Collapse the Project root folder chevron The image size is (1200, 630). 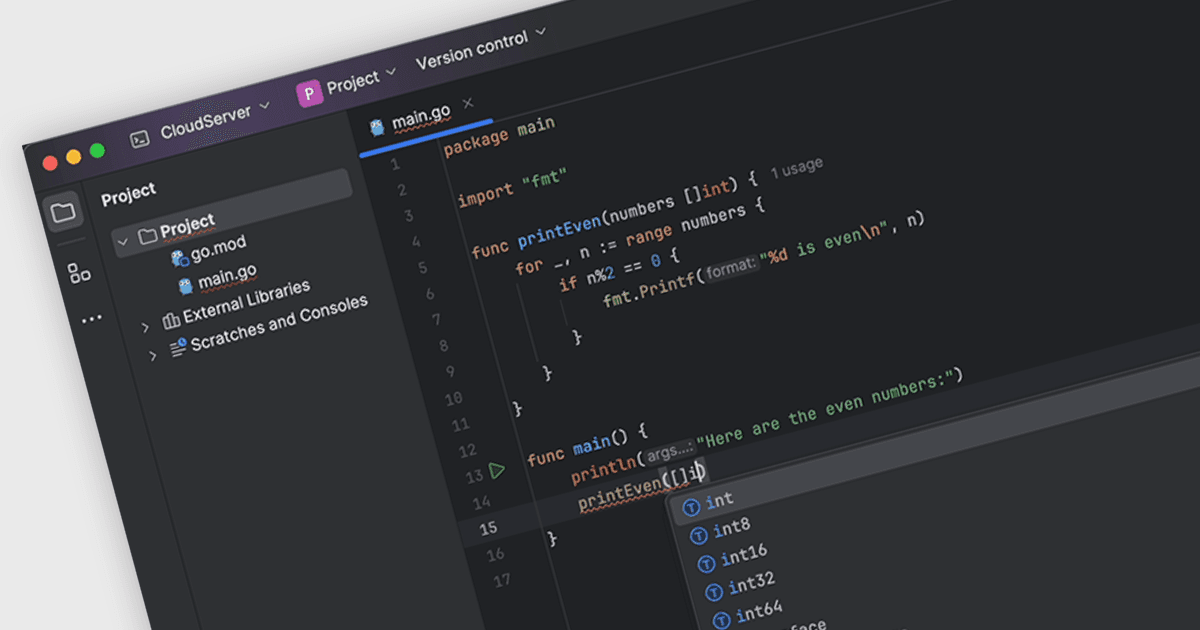point(123,241)
